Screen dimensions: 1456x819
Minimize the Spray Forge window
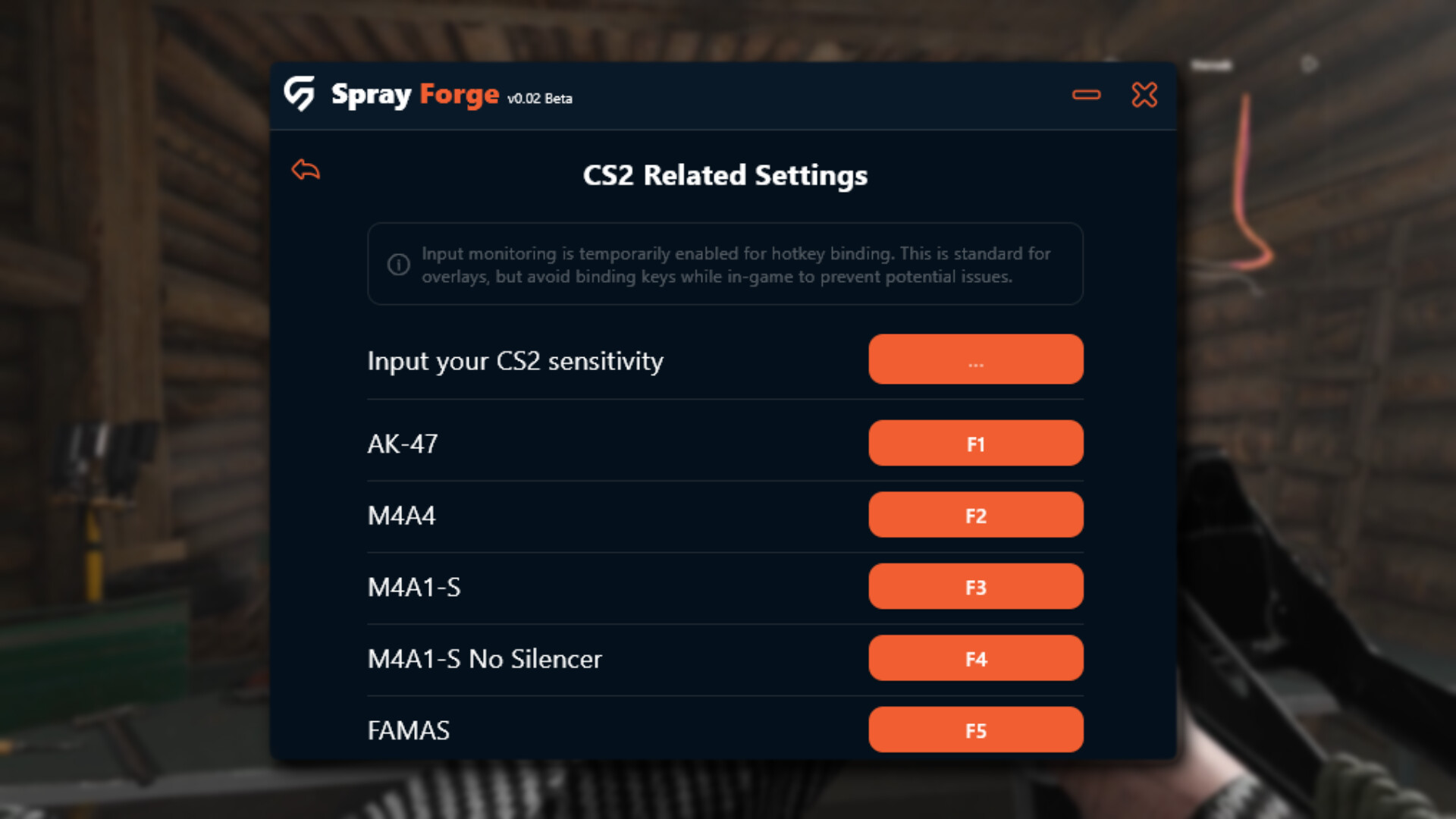(x=1086, y=95)
